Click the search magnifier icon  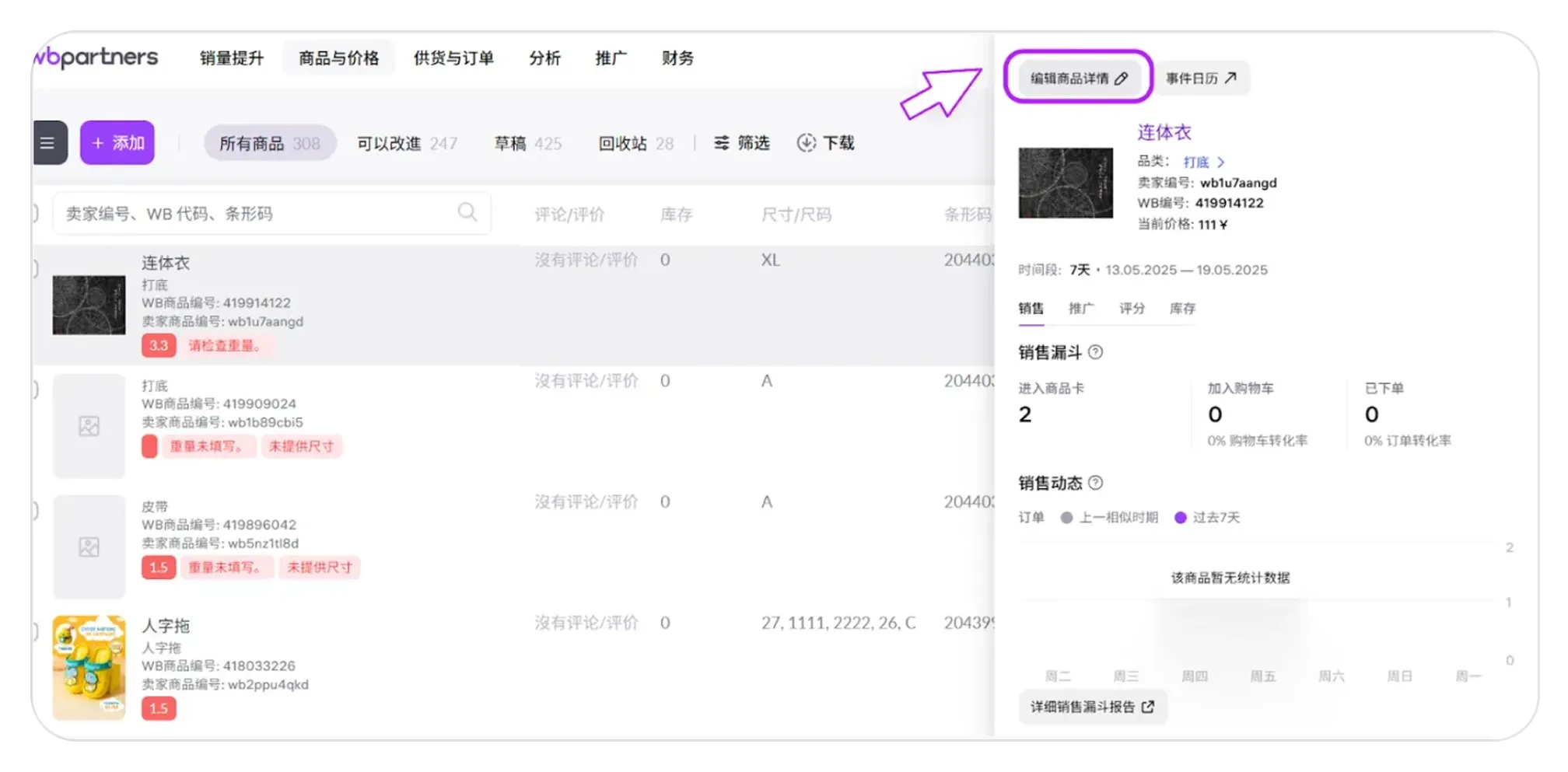[467, 212]
